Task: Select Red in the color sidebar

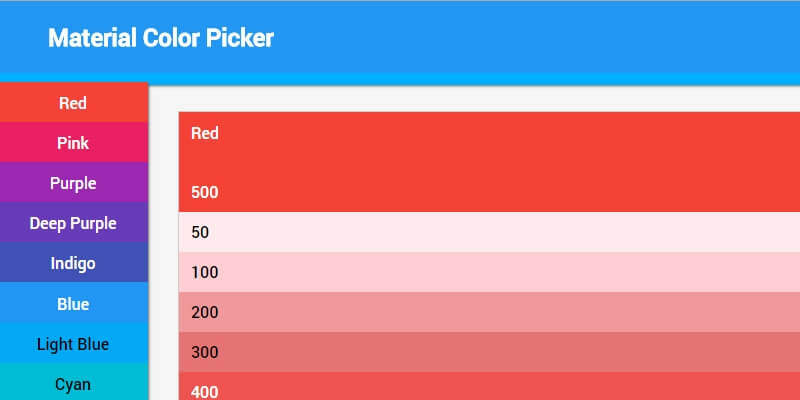Action: (x=73, y=102)
